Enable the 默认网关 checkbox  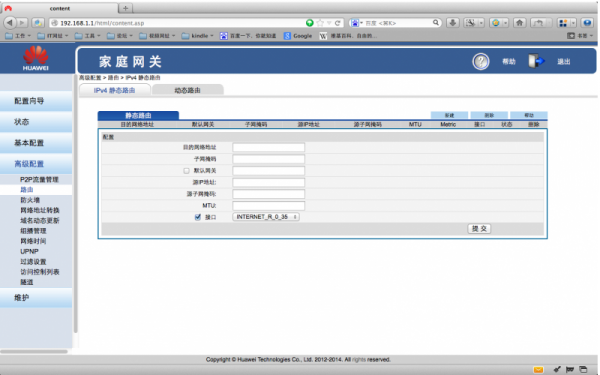point(186,171)
